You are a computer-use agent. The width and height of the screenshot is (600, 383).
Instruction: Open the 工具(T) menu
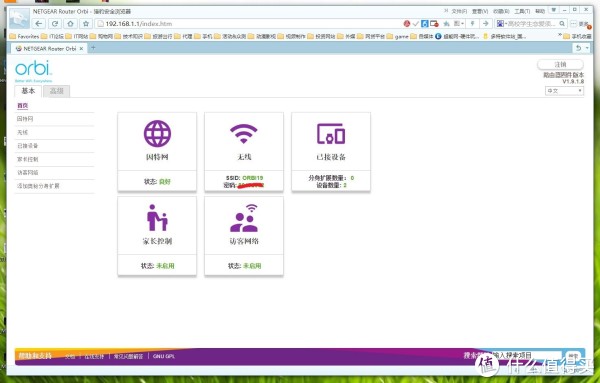[x=522, y=11]
